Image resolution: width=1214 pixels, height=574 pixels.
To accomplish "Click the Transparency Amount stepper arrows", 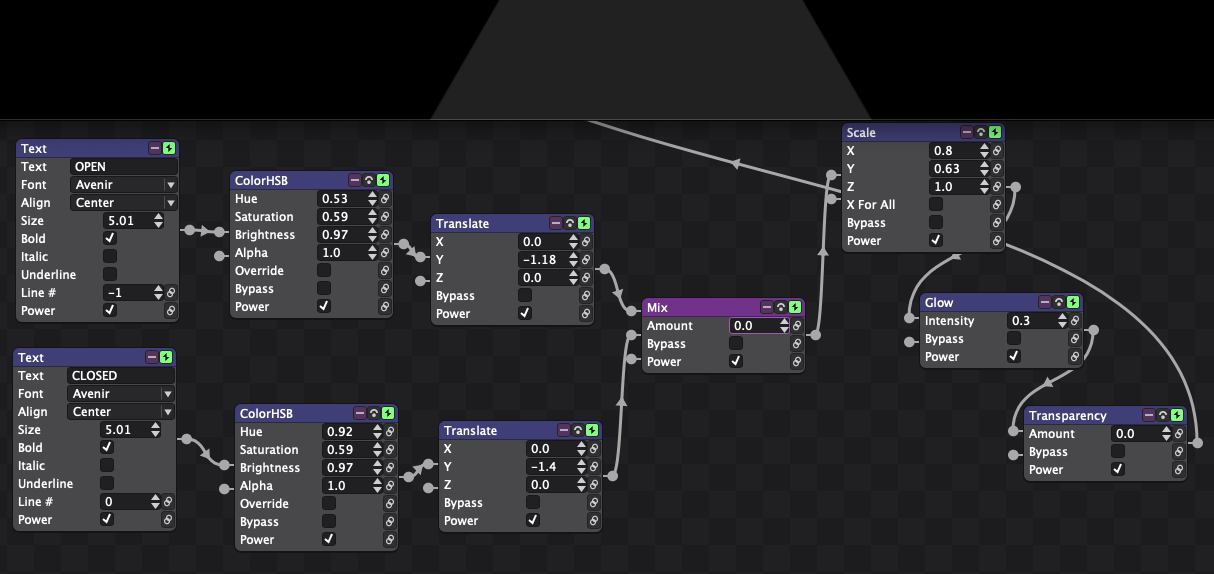I will (x=1167, y=434).
